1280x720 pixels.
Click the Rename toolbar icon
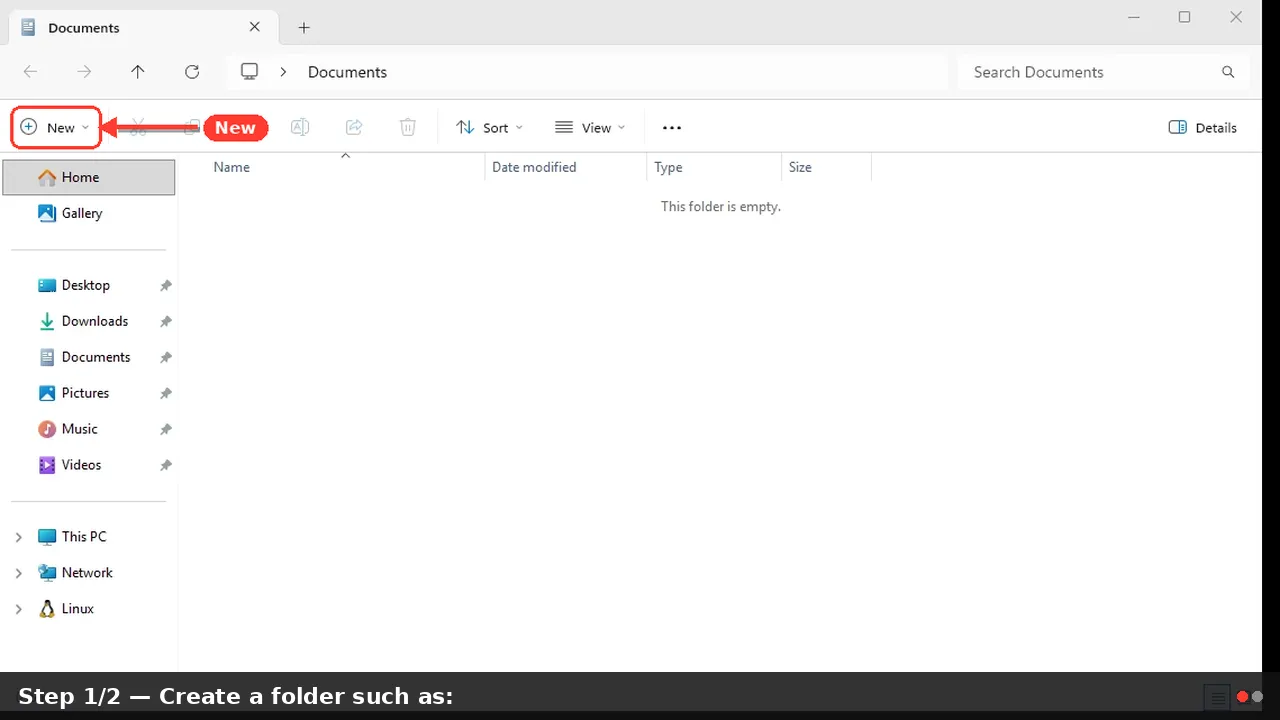click(300, 127)
